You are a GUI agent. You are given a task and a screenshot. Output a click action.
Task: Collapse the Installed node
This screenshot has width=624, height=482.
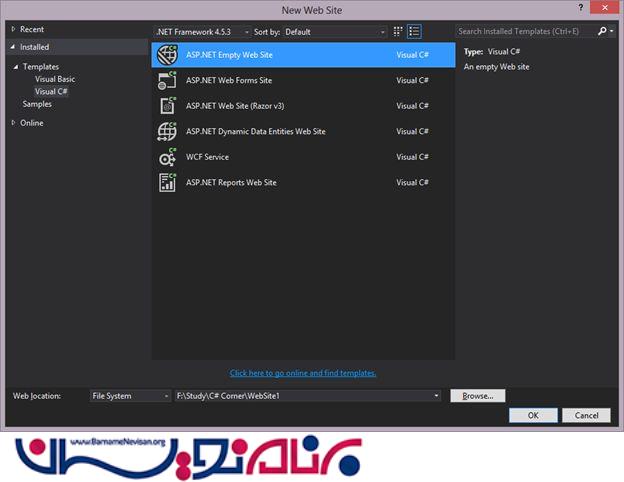(x=13, y=47)
